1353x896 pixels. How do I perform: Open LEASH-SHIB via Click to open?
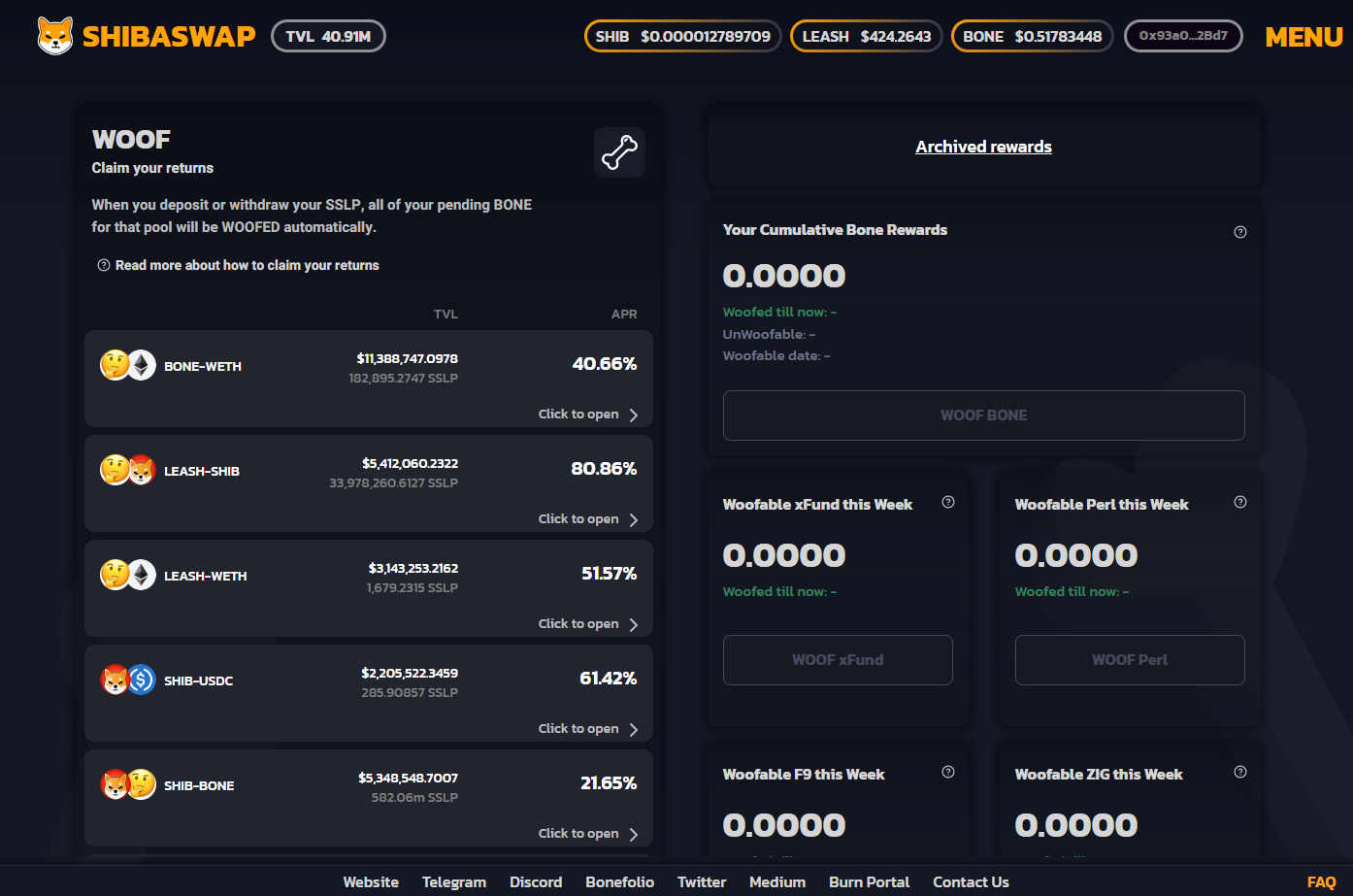pyautogui.click(x=578, y=519)
